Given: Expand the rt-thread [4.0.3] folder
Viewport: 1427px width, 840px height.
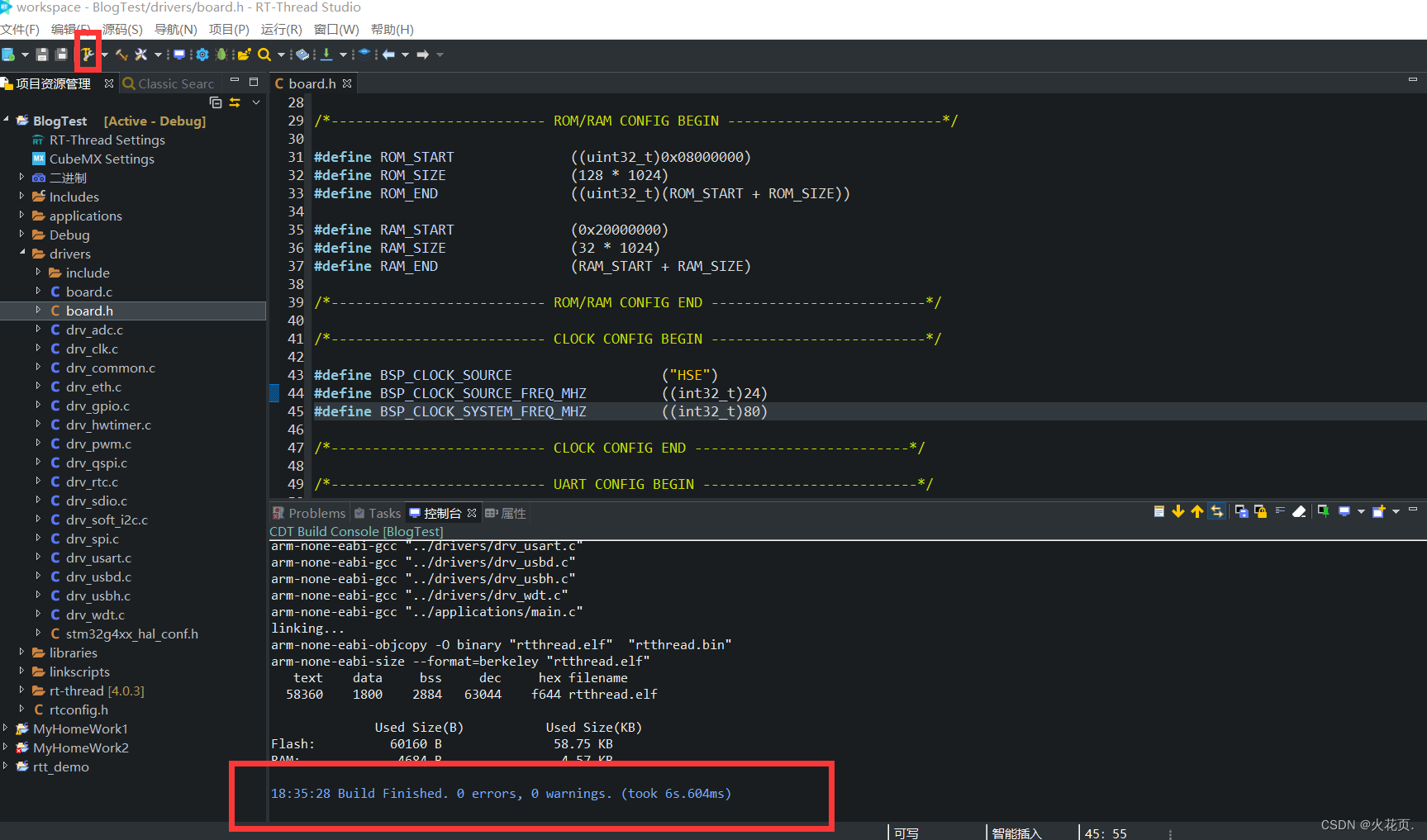Looking at the screenshot, I should [x=22, y=690].
